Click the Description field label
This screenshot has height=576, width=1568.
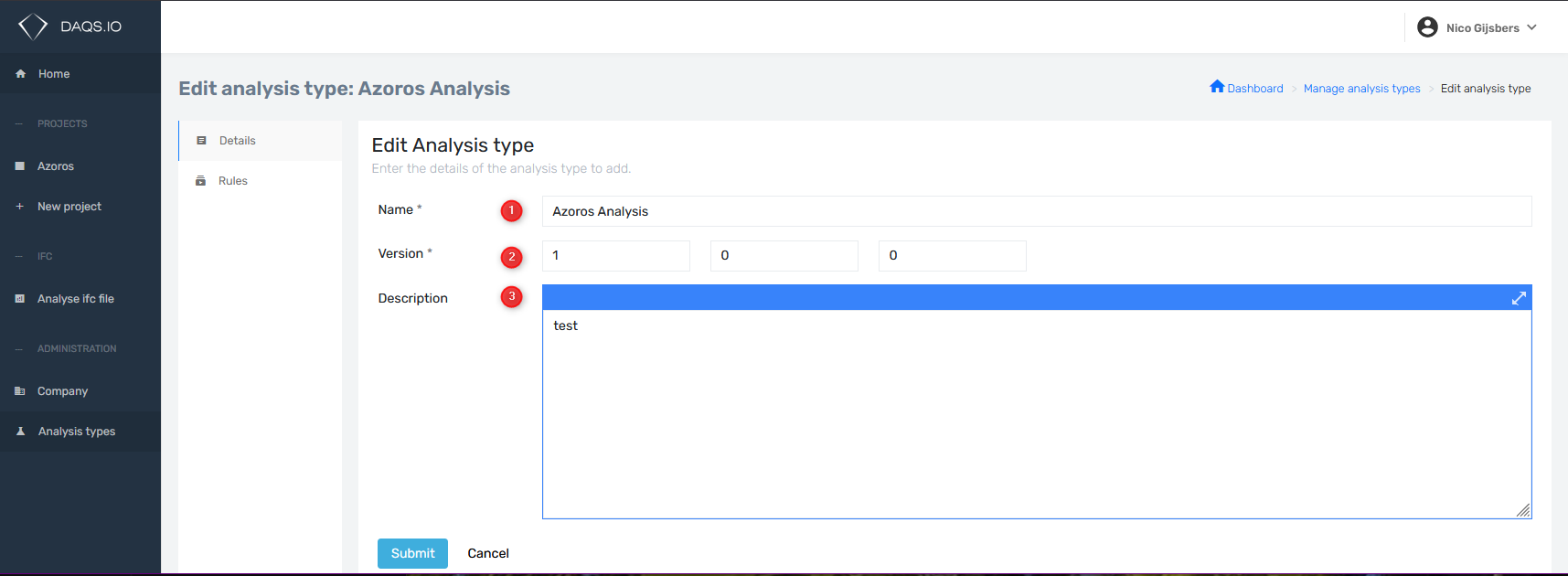click(x=412, y=298)
